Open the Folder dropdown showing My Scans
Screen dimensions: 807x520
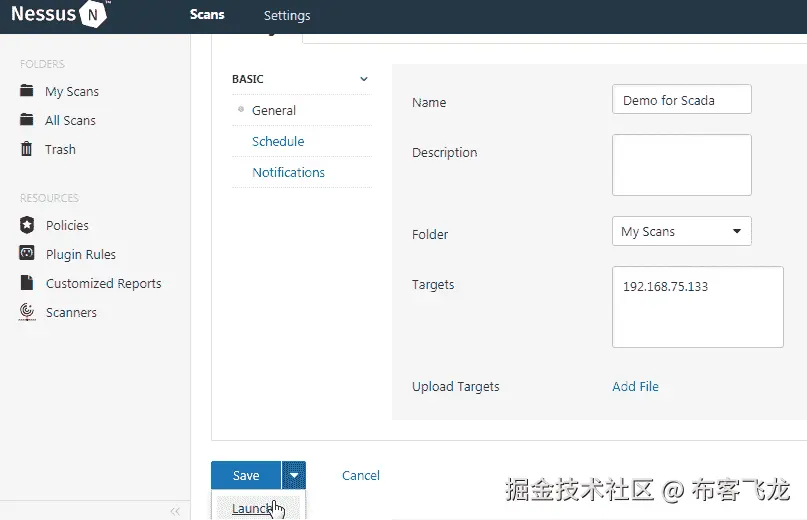click(681, 231)
